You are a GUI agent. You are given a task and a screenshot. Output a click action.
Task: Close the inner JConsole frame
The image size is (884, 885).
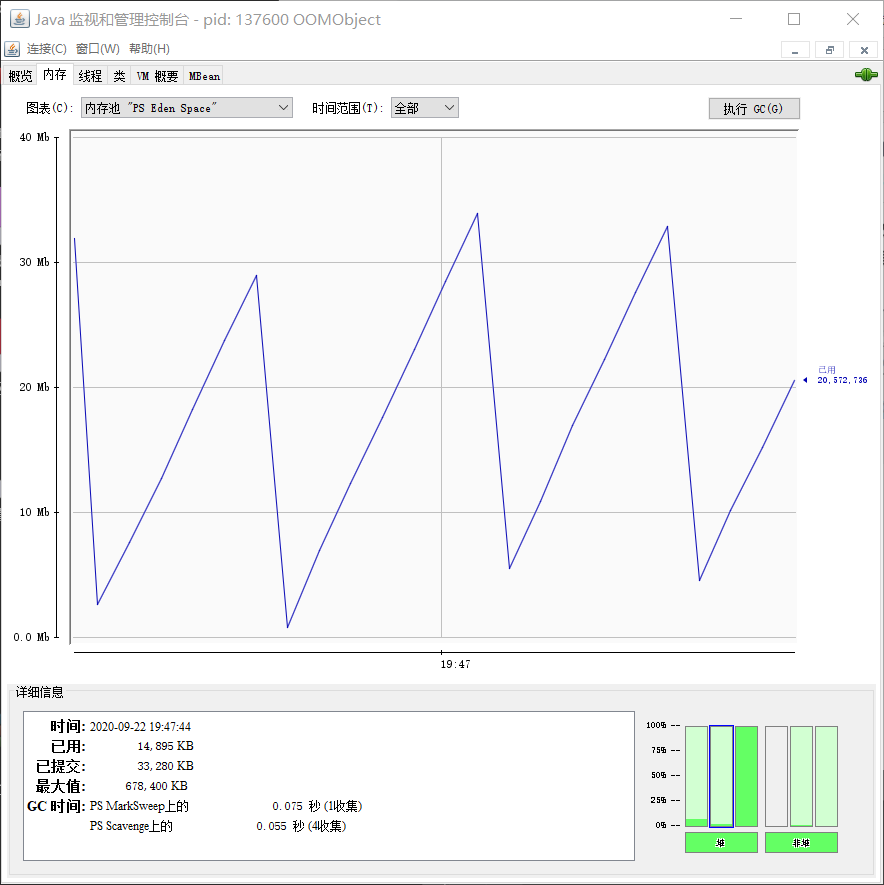pos(864,50)
